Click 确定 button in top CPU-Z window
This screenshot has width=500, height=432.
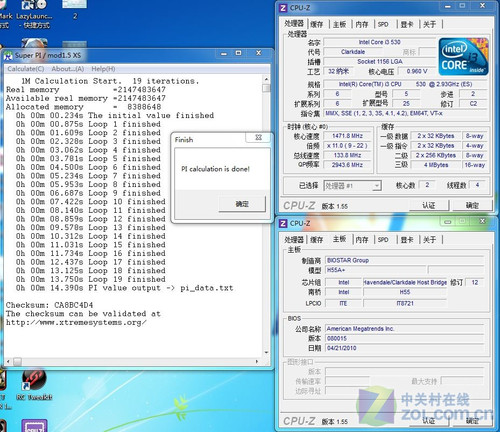coord(472,205)
